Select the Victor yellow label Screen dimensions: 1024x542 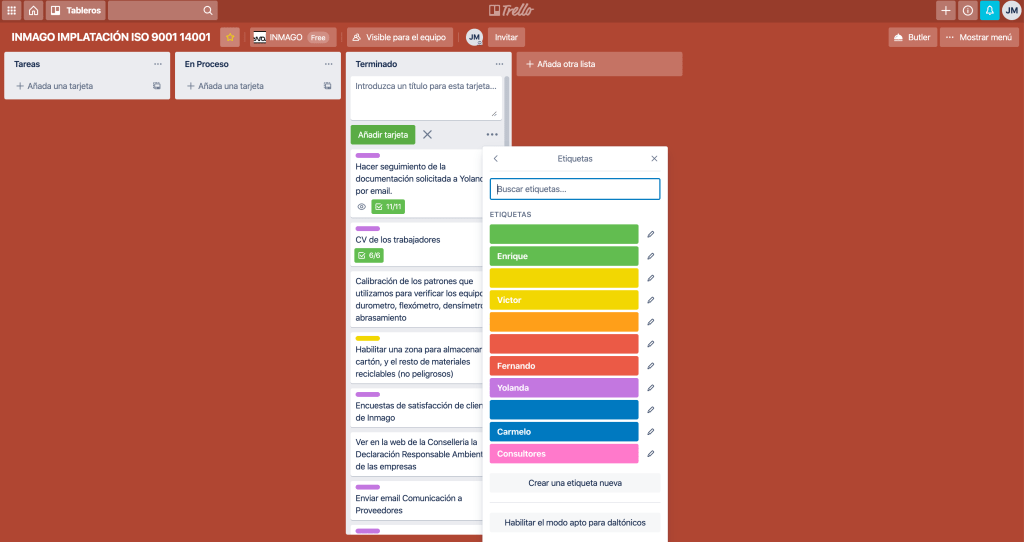coord(564,300)
